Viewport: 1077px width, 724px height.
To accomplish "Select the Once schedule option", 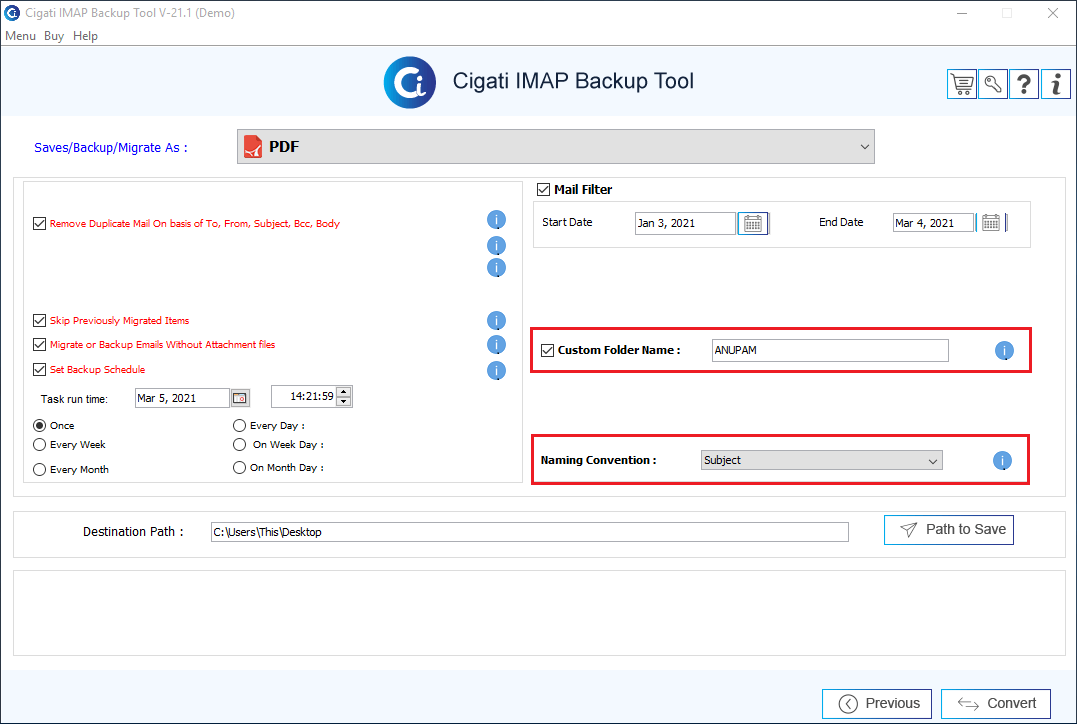I will [40, 426].
